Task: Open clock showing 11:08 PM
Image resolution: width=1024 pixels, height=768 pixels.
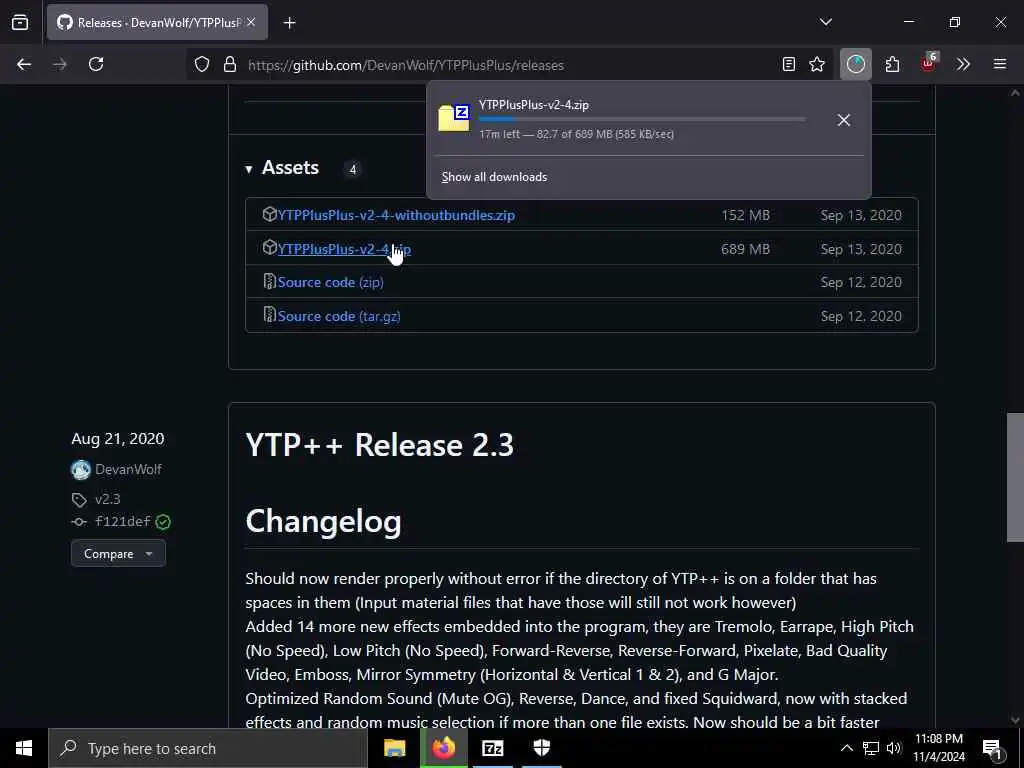Action: click(938, 748)
